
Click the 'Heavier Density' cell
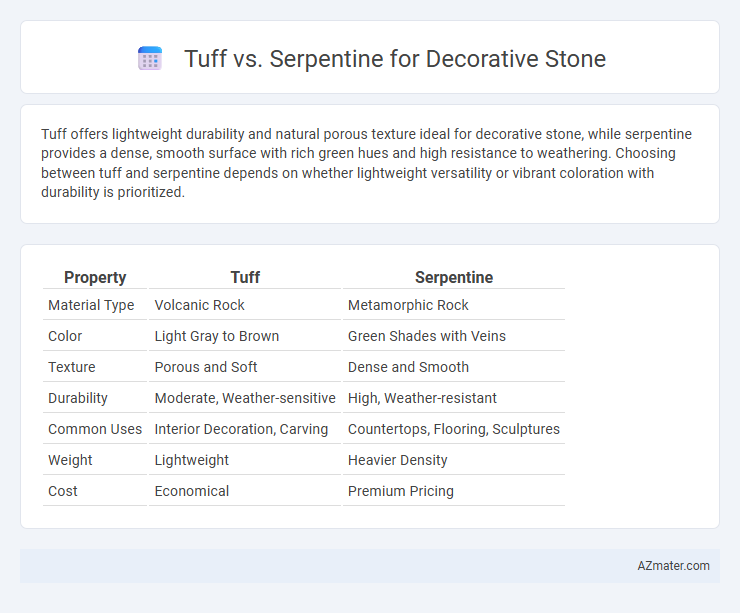coord(397,460)
